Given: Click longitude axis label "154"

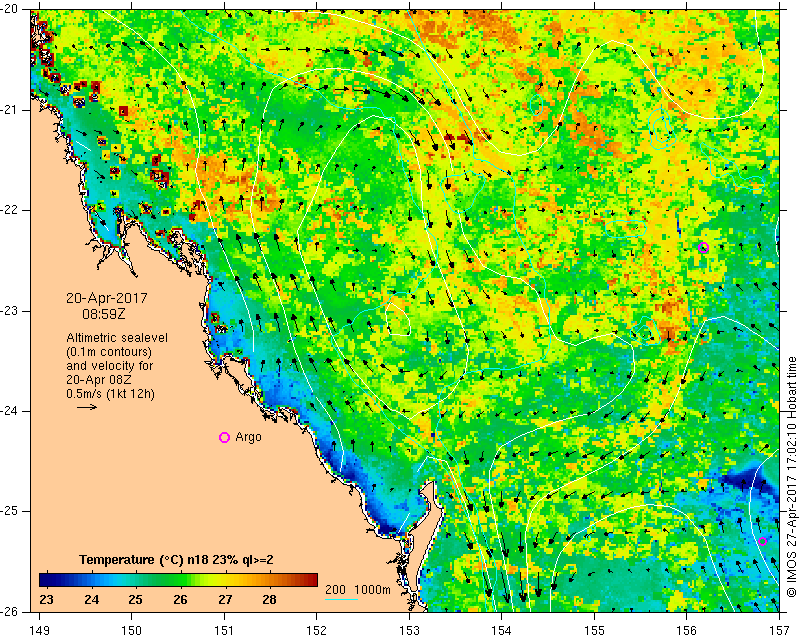Looking at the screenshot, I should pyautogui.click(x=502, y=631).
